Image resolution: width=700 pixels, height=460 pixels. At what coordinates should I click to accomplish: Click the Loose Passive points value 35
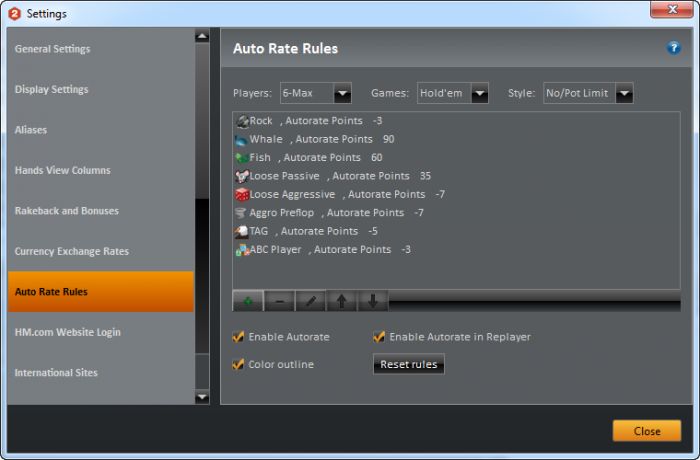point(425,176)
